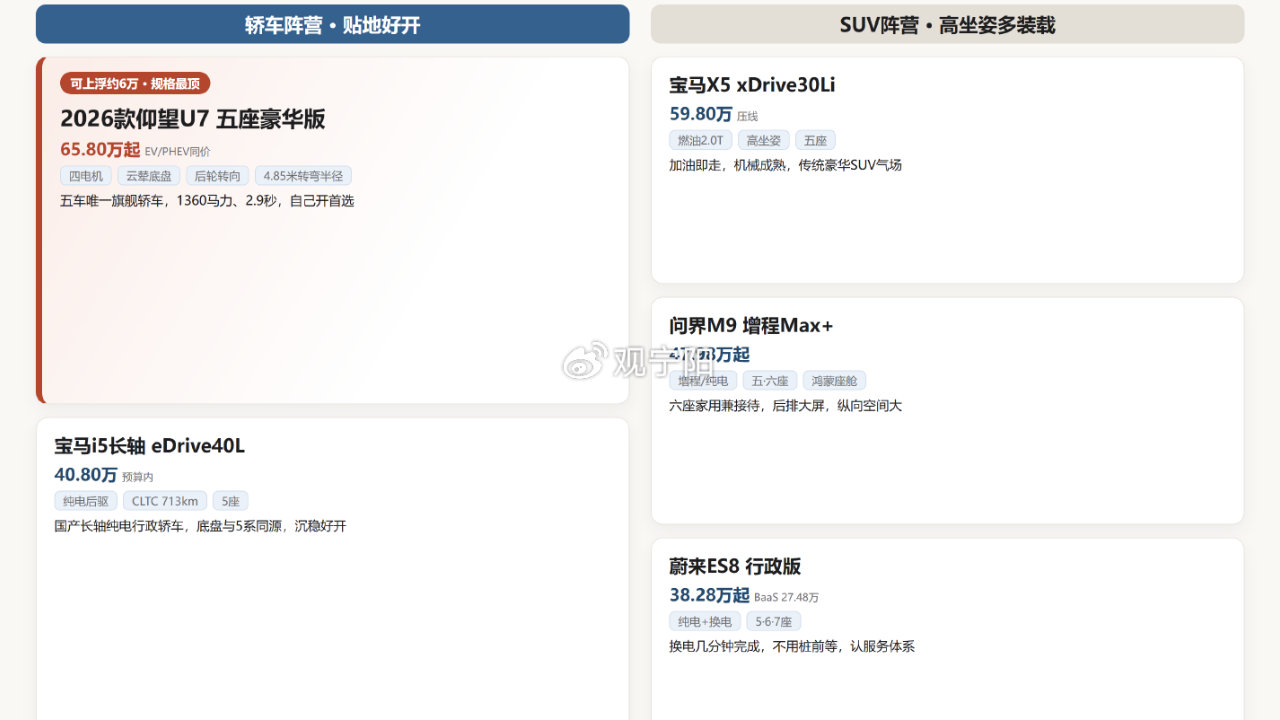Click the EV/PHEV同价 note

coord(178,152)
